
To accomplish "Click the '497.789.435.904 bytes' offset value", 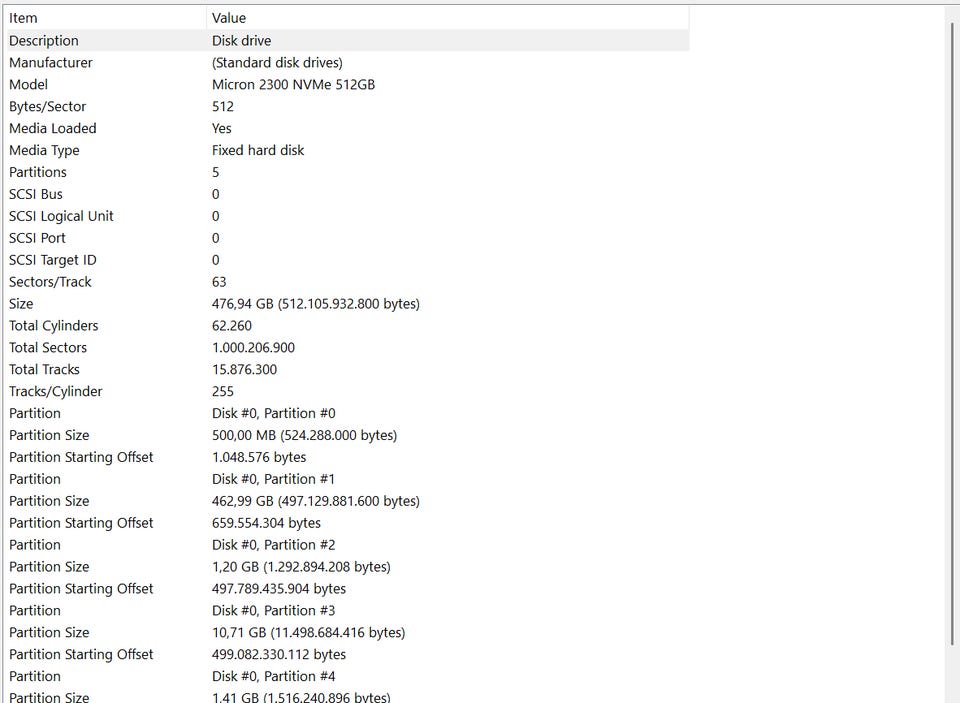I will tap(279, 589).
